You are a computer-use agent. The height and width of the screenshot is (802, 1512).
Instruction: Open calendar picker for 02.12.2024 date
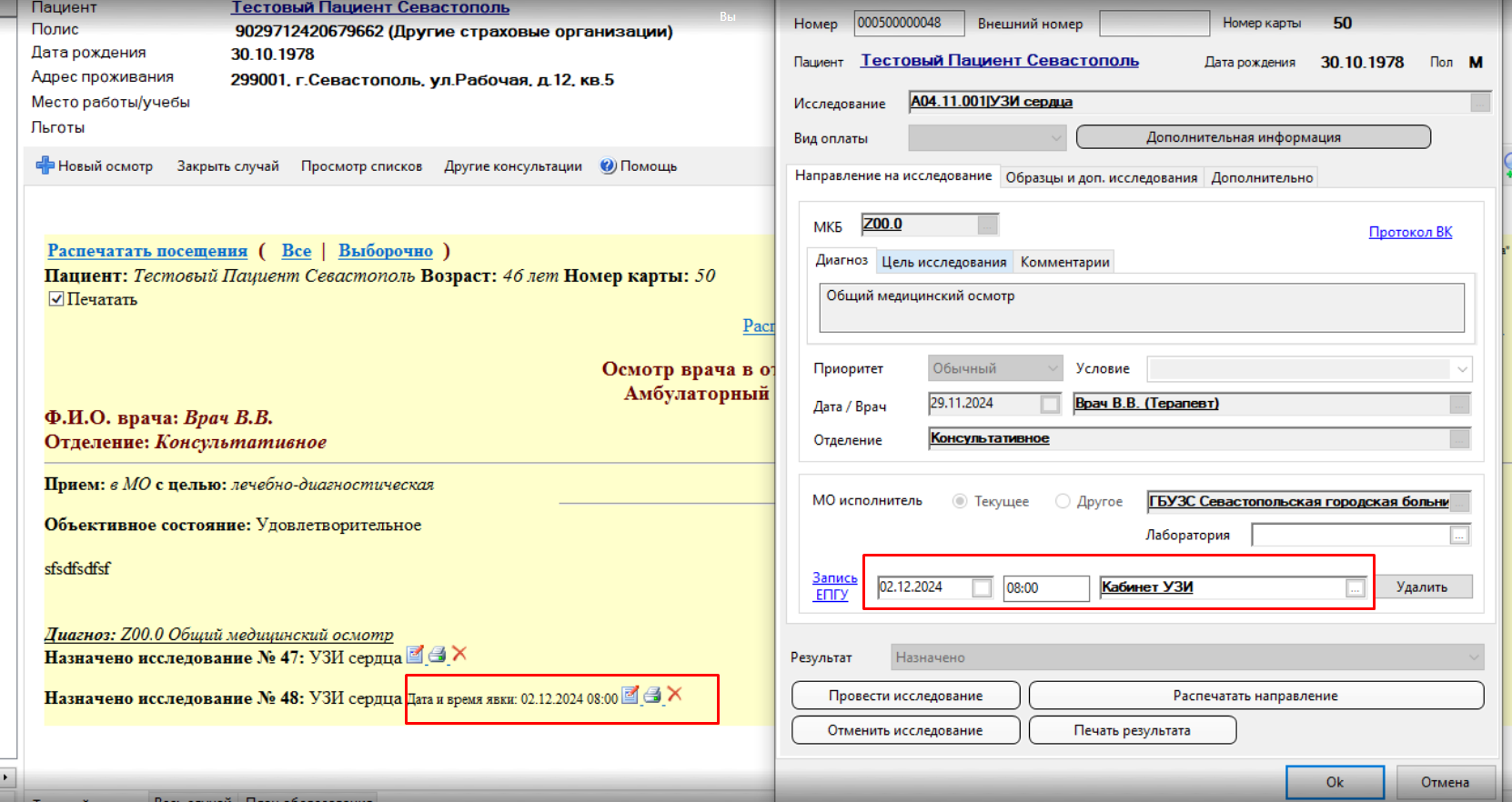(x=982, y=588)
